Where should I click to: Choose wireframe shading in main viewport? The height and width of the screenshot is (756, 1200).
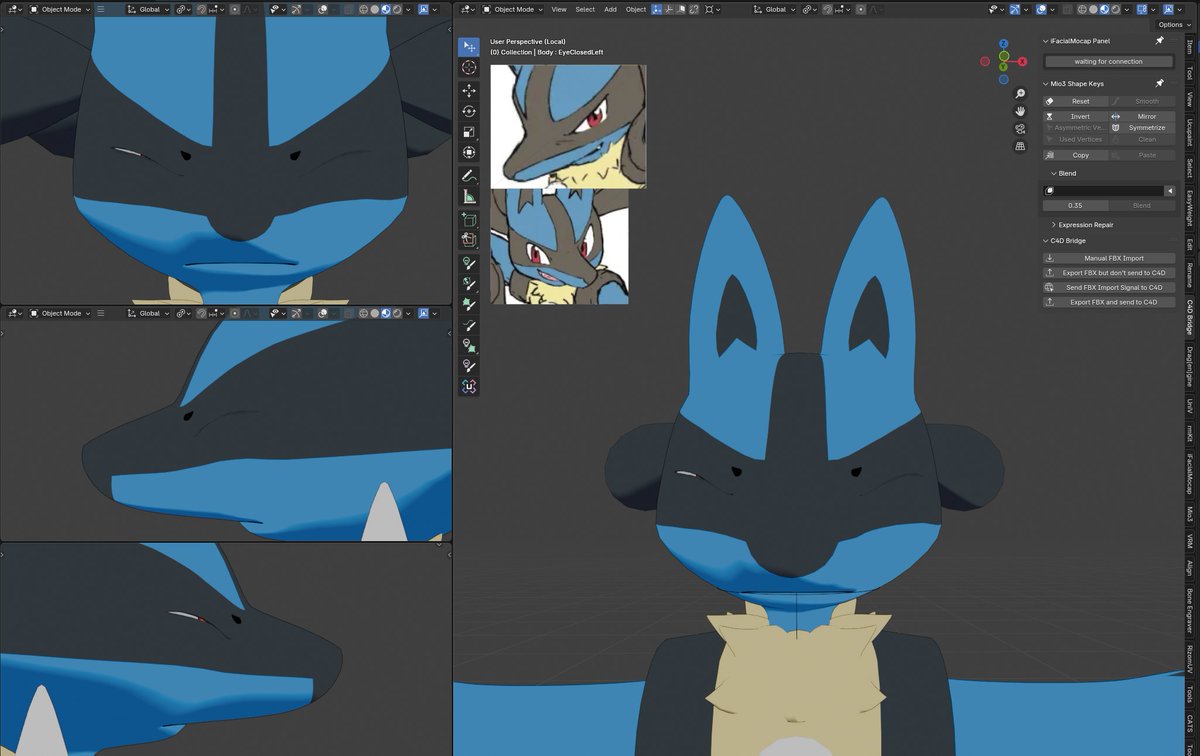(1082, 9)
